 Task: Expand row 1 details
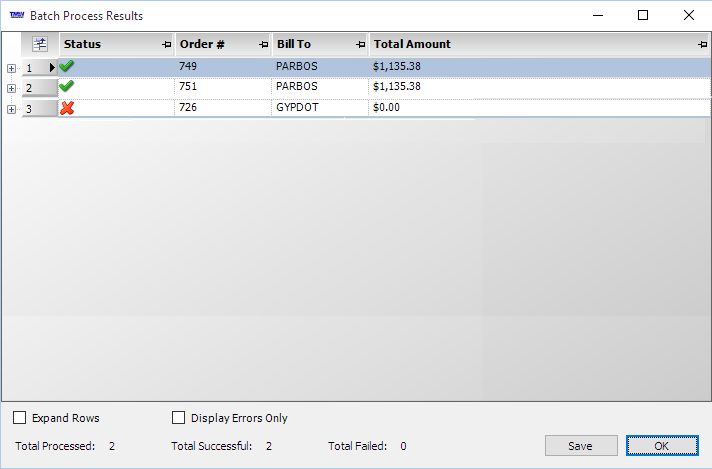pos(11,68)
